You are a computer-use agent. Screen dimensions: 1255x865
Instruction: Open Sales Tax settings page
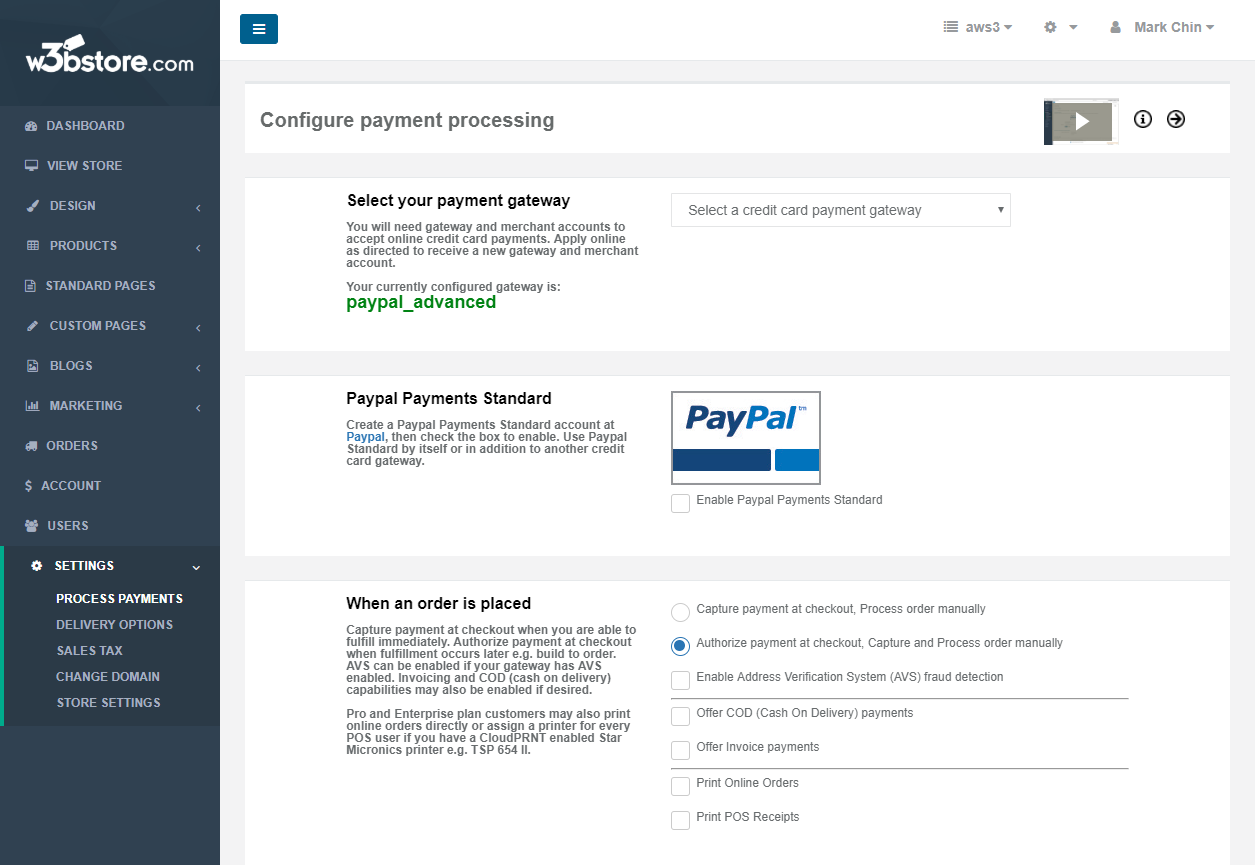90,650
